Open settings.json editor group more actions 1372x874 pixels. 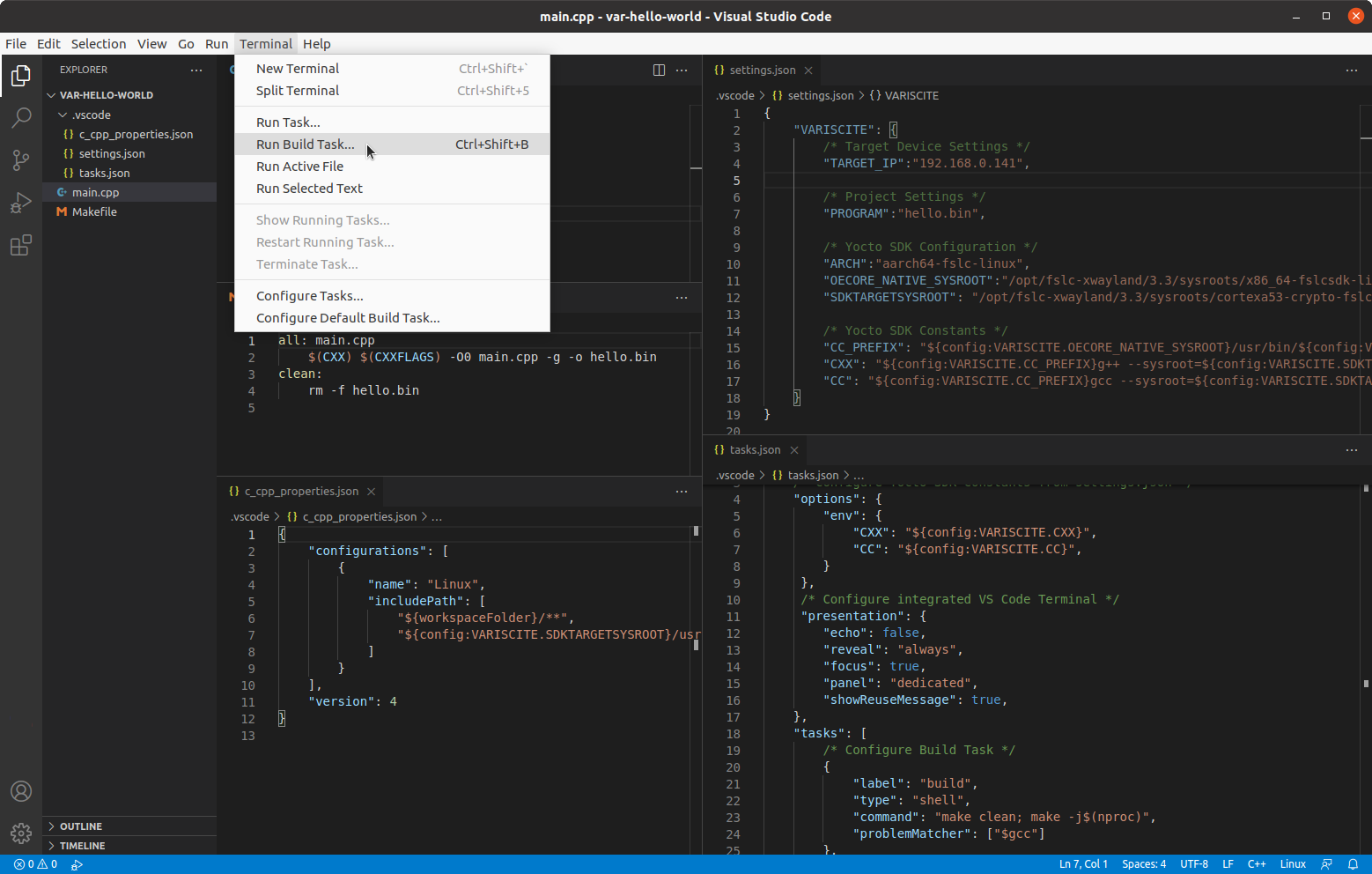pos(1352,70)
